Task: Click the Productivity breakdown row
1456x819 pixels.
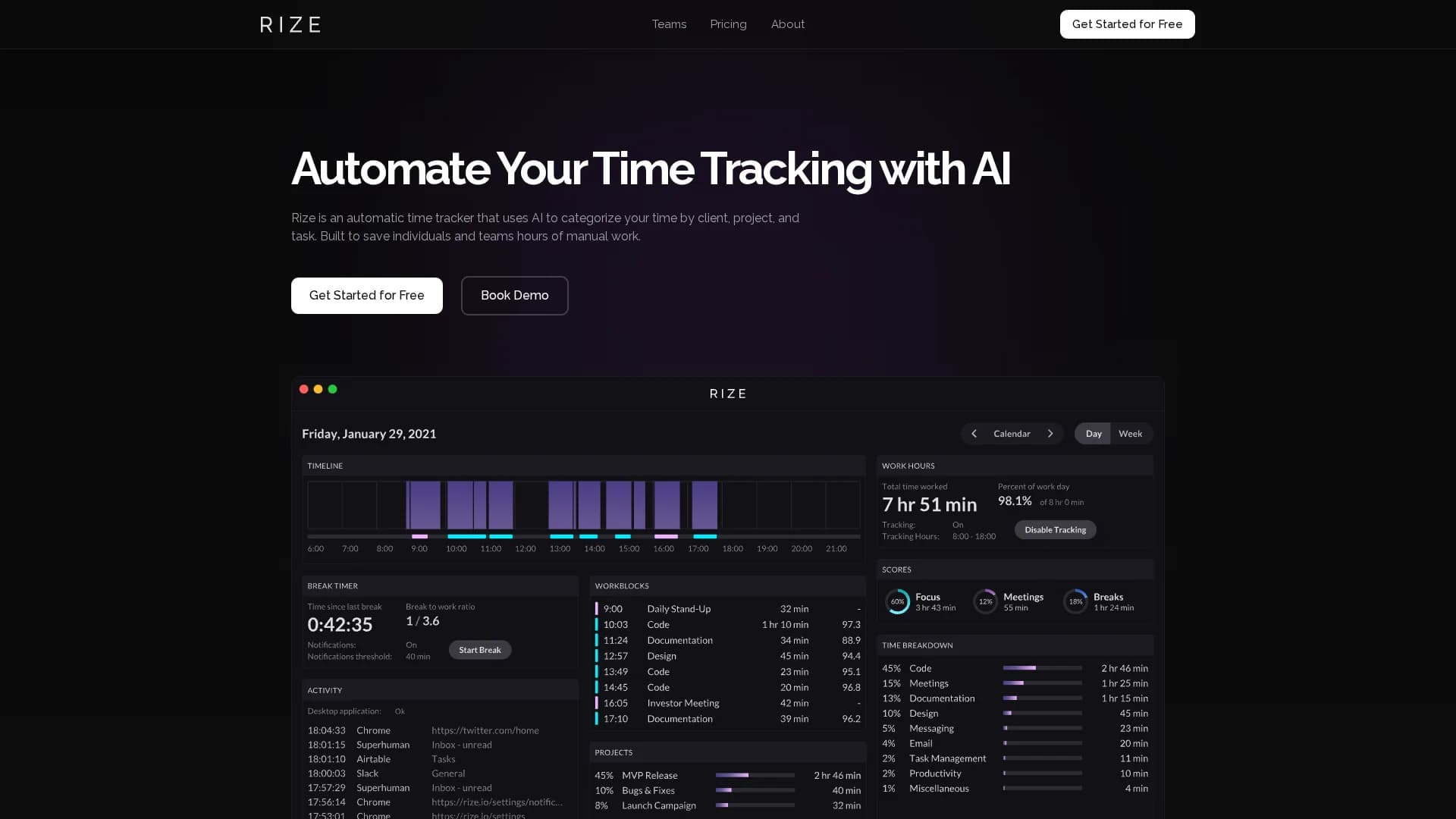Action: click(1015, 773)
